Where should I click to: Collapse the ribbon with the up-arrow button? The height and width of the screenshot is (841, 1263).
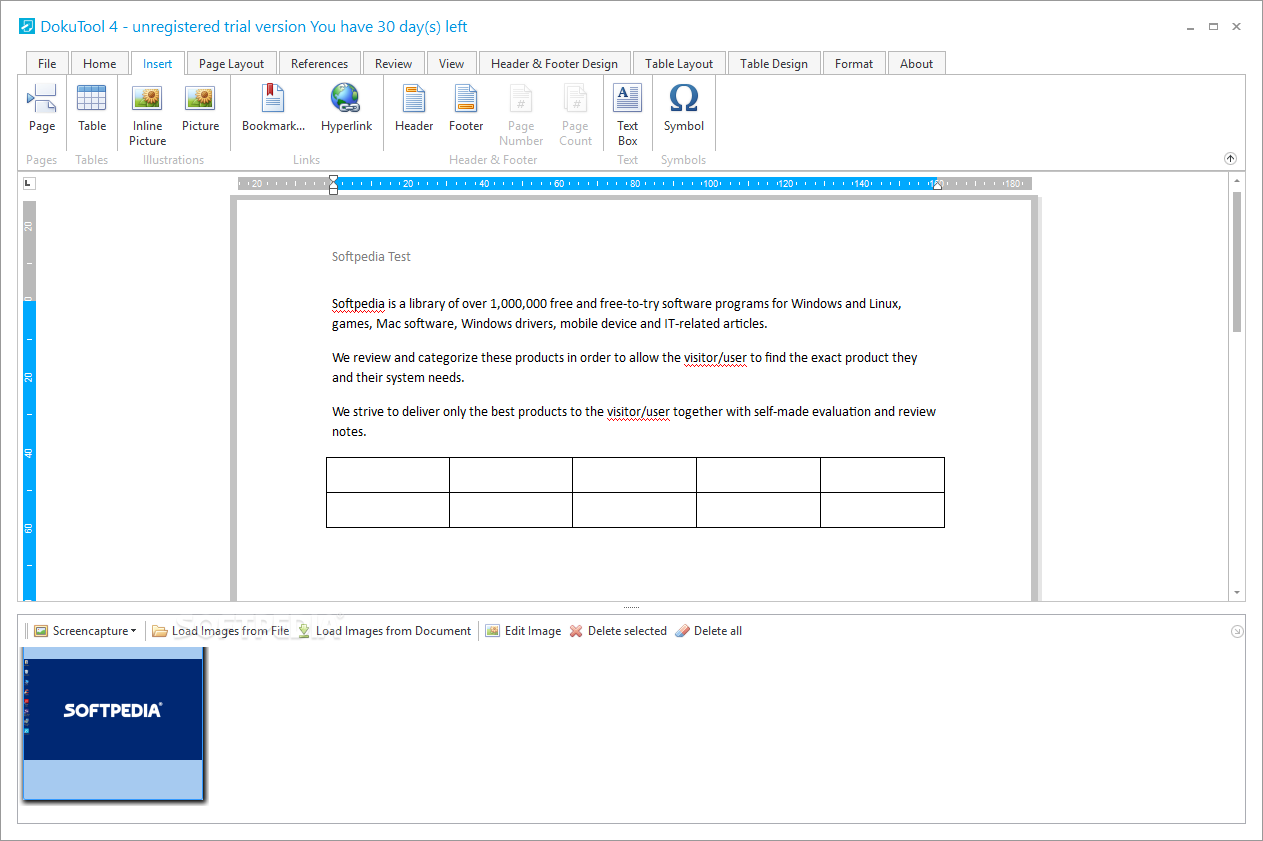pos(1230,159)
